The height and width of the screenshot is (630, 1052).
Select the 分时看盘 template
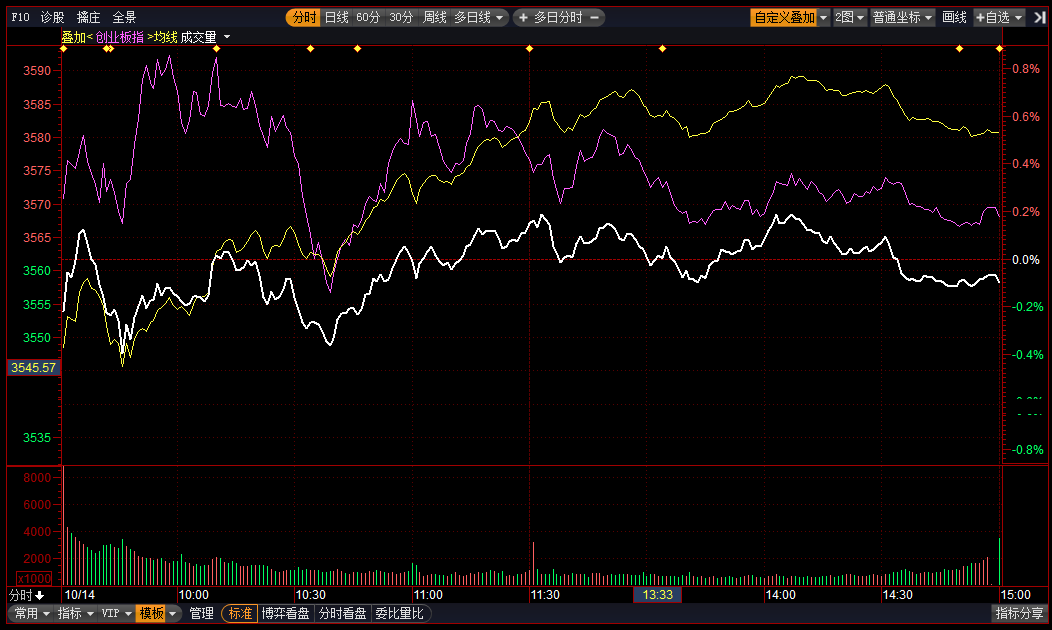coord(343,613)
